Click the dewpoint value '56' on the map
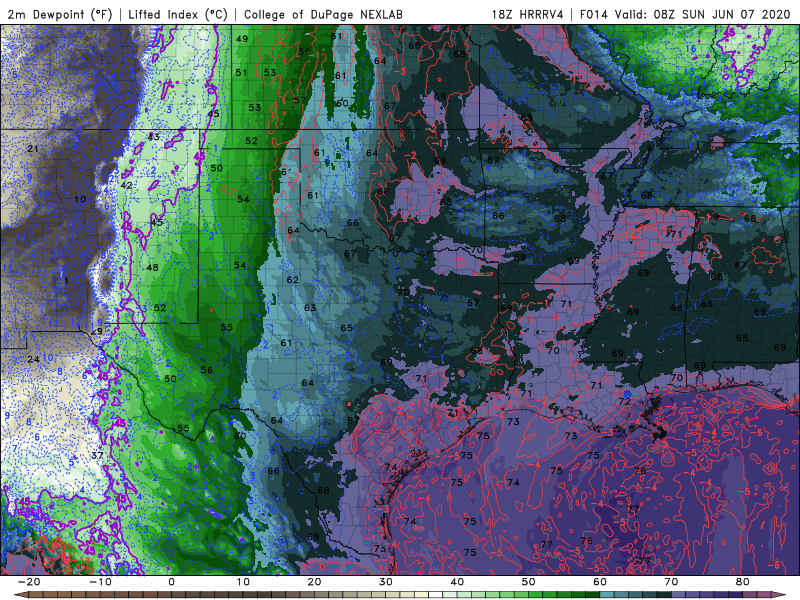This screenshot has height=600, width=800. click(207, 370)
